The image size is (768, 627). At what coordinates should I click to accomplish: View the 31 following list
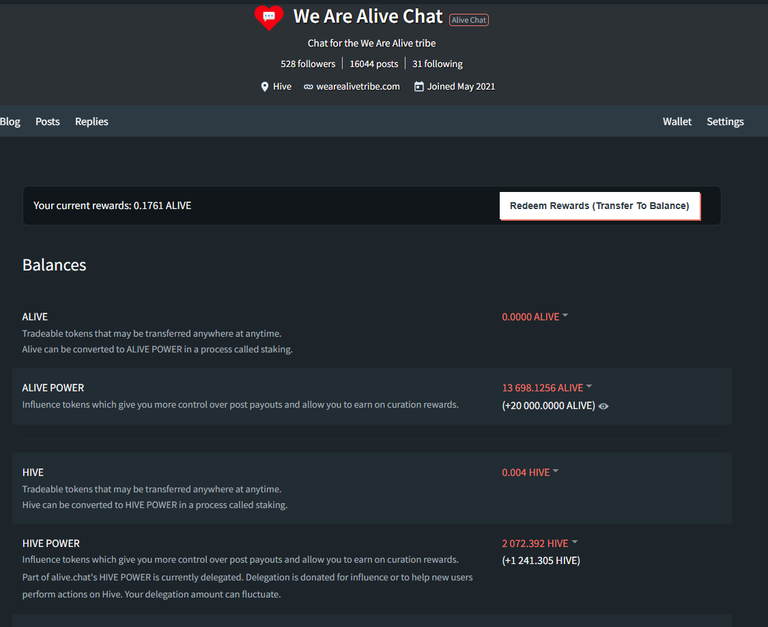(437, 64)
